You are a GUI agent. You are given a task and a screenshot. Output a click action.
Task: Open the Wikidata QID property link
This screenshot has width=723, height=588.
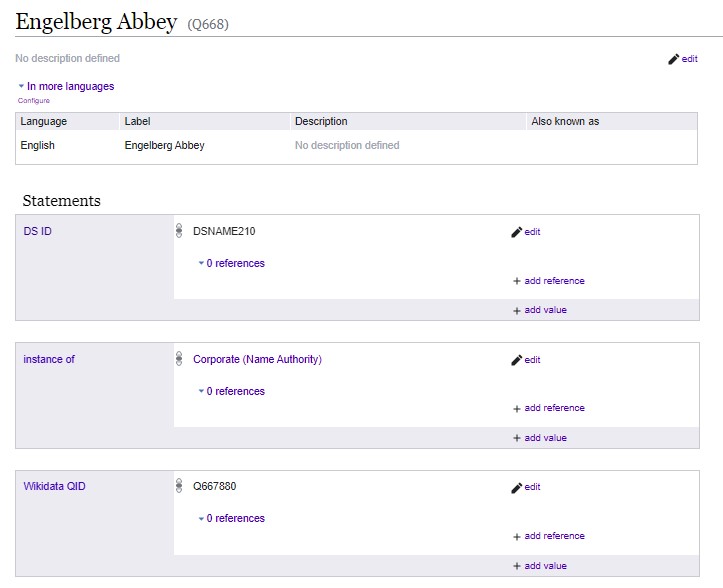click(x=54, y=486)
